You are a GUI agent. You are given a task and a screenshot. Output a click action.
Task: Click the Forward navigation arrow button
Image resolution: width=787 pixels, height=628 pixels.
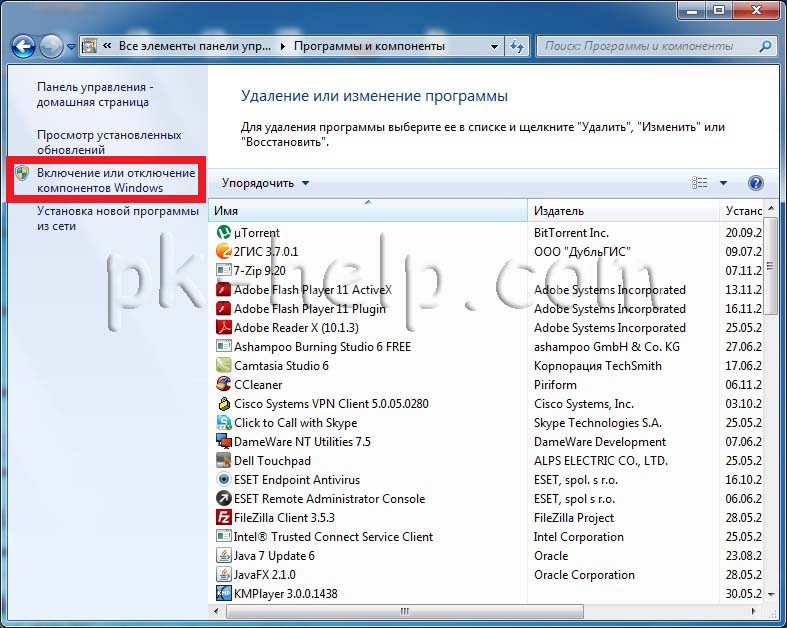pos(51,47)
